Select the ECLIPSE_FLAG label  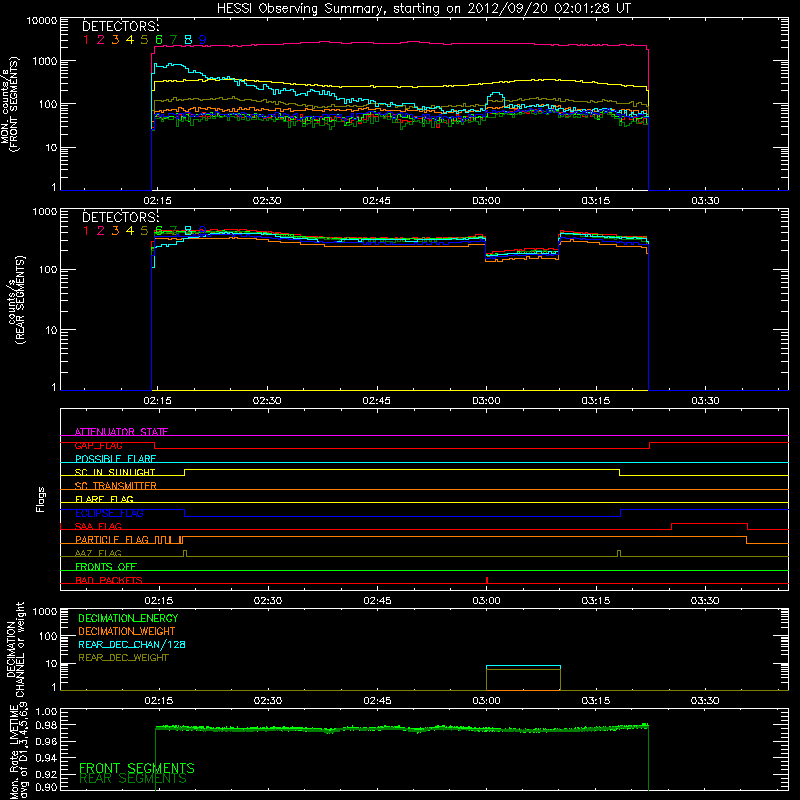coord(109,513)
